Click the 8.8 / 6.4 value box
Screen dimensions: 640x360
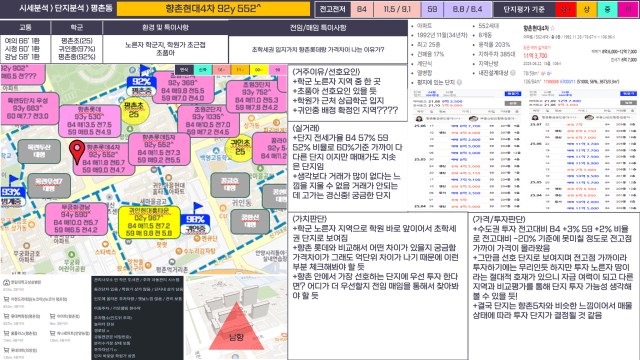pos(467,9)
